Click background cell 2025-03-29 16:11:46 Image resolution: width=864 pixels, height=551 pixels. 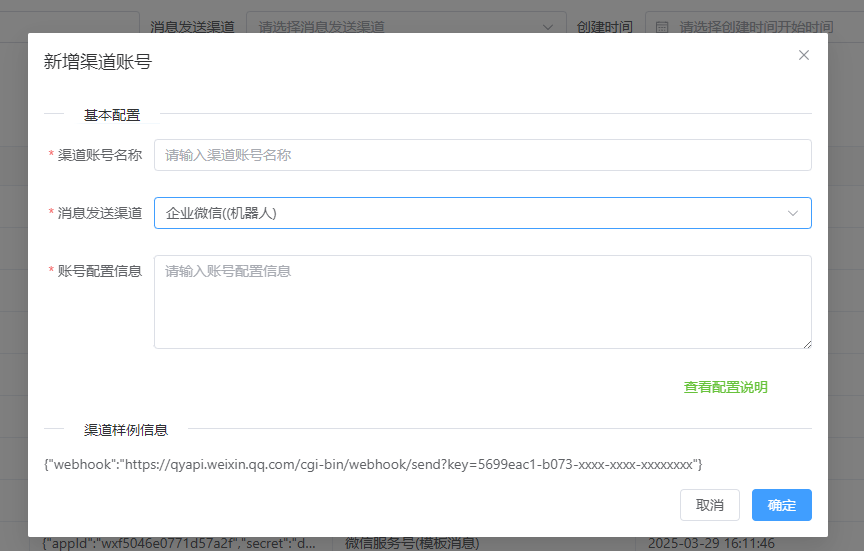click(x=711, y=543)
